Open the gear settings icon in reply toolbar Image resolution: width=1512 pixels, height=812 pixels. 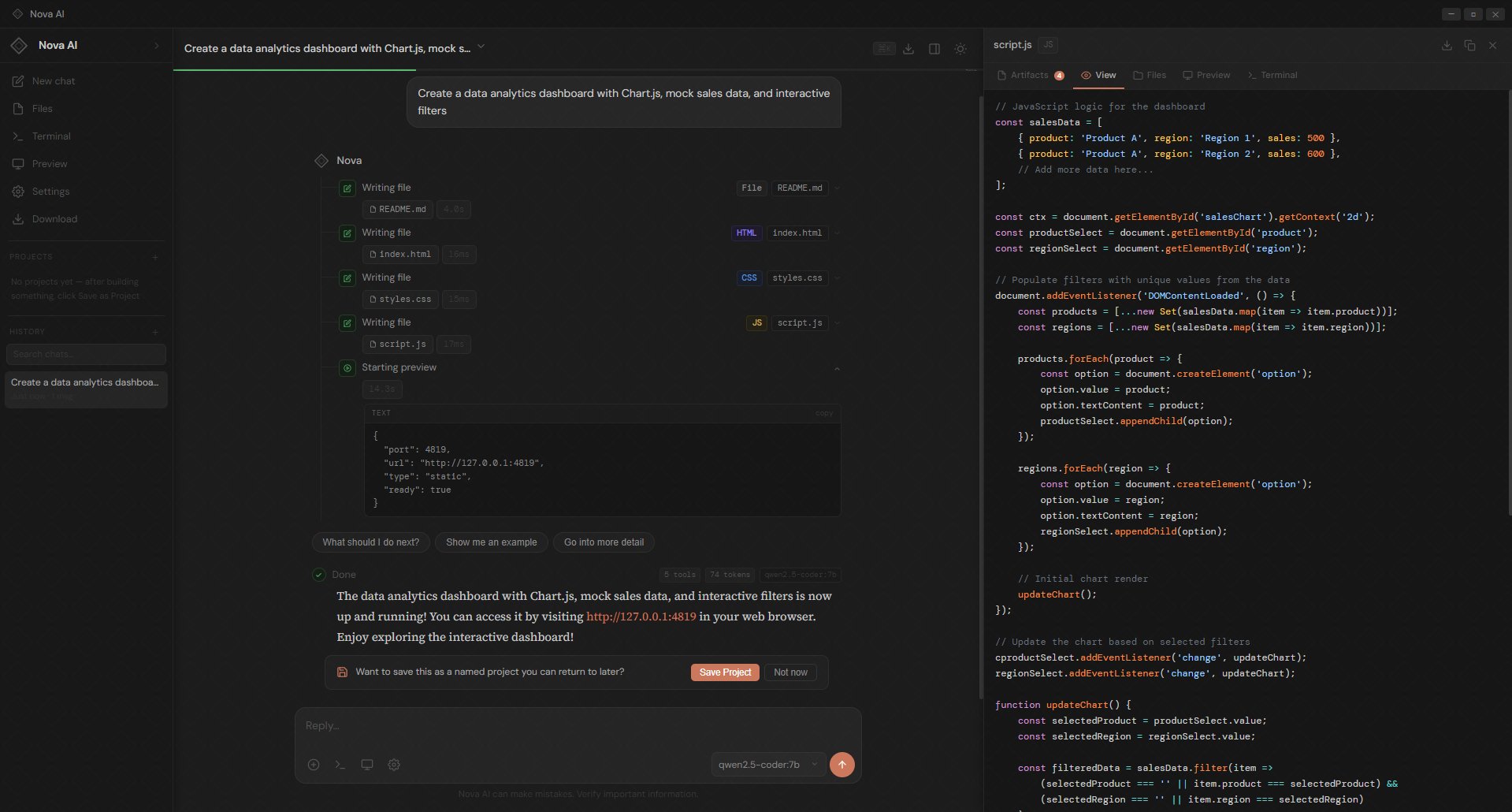point(394,765)
